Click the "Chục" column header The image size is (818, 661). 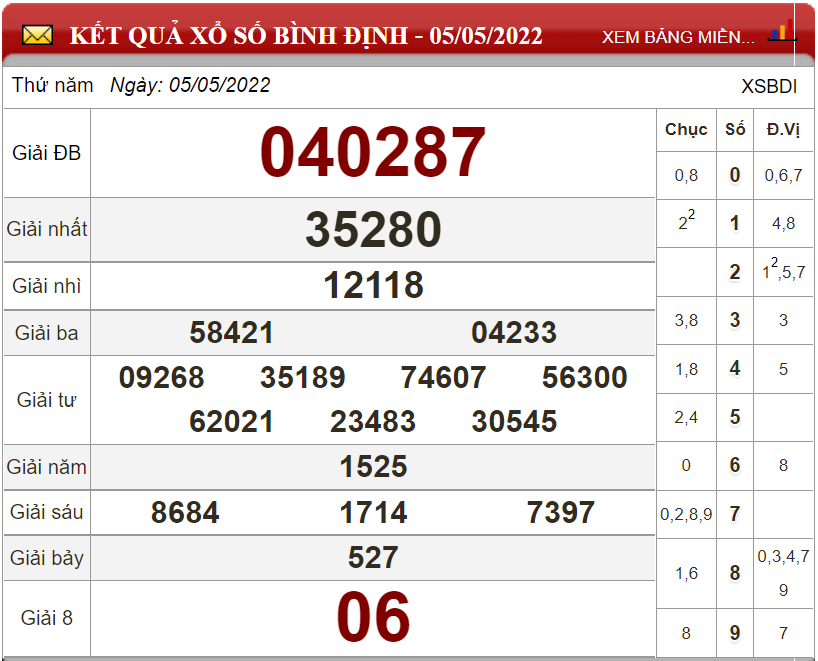[x=686, y=130]
